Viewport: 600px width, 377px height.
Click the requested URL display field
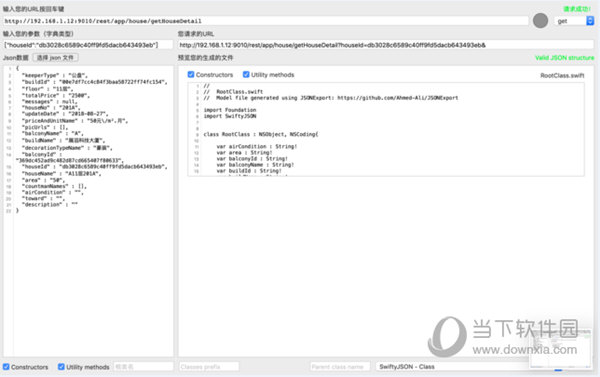click(386, 45)
